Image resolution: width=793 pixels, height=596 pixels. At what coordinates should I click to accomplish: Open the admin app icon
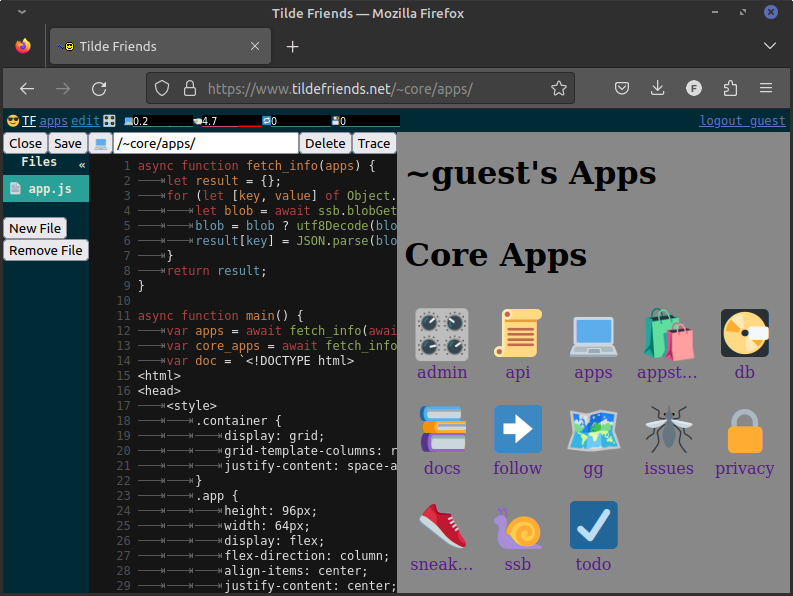pyautogui.click(x=441, y=334)
